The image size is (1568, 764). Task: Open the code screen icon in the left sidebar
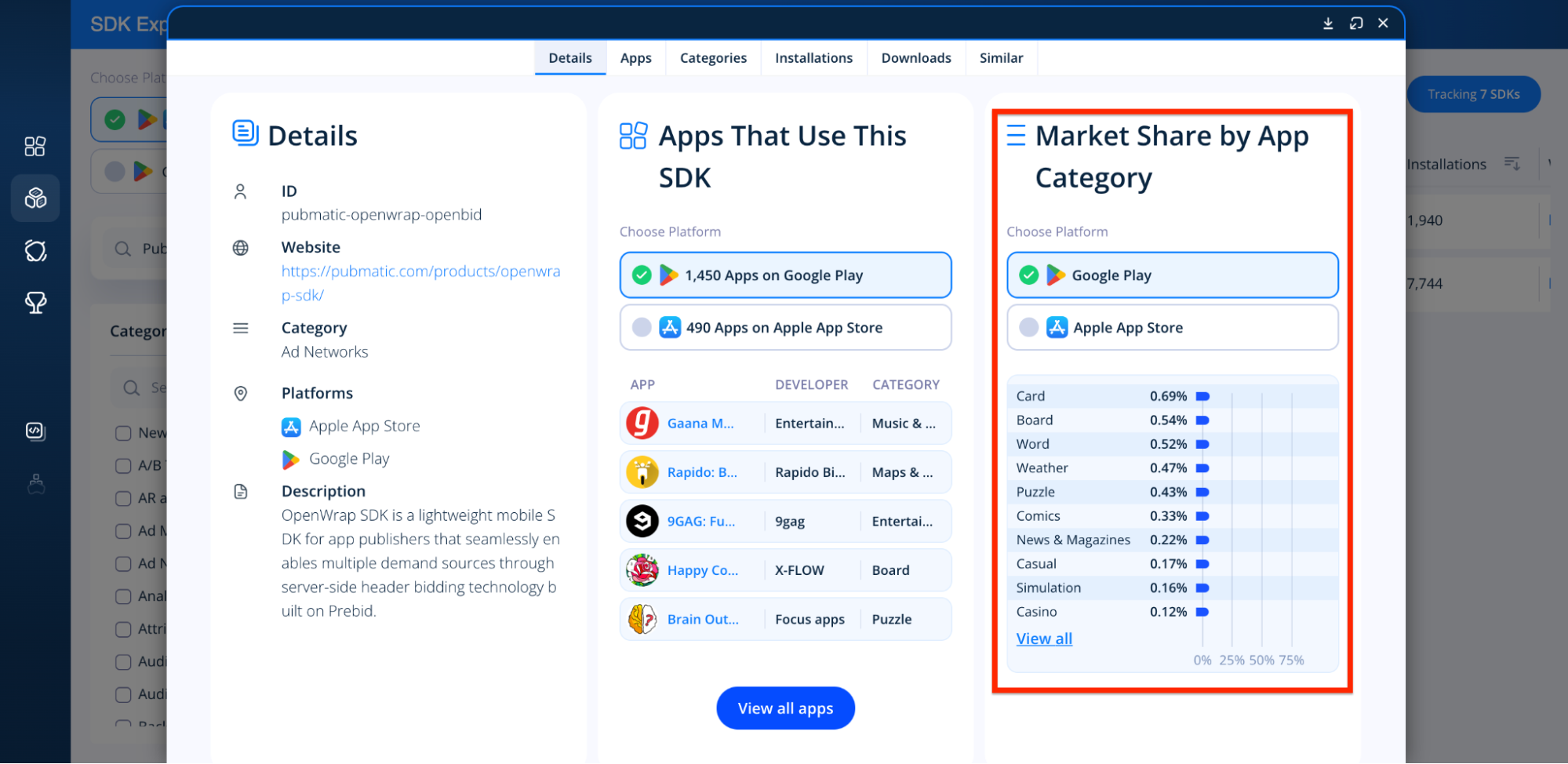35,431
